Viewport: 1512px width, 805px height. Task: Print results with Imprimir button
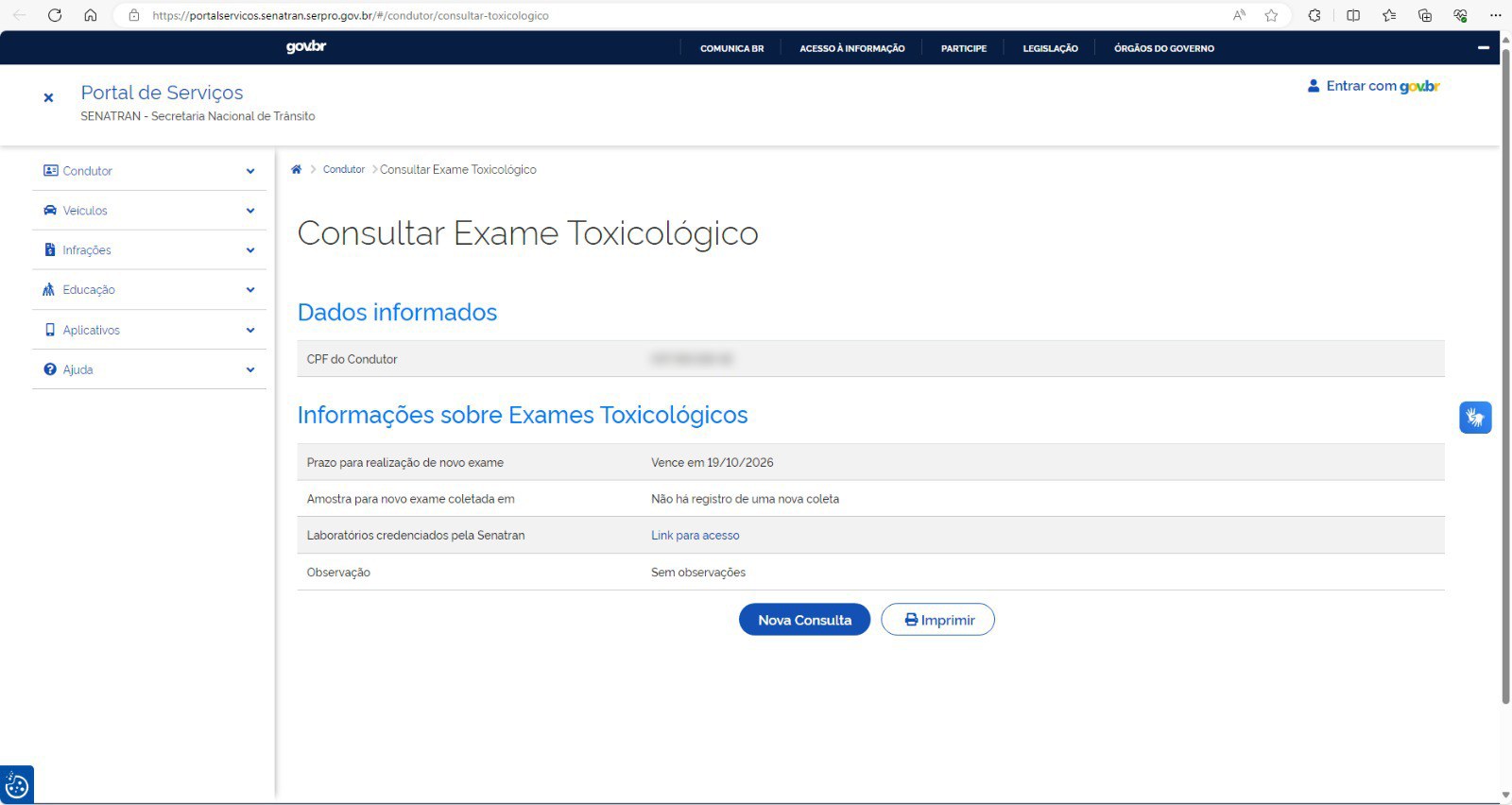937,620
